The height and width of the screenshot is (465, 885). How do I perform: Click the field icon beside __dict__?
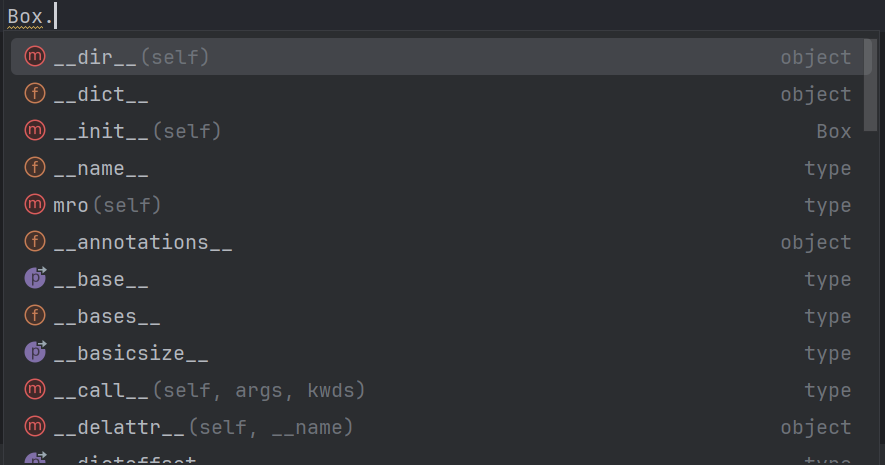coord(35,94)
